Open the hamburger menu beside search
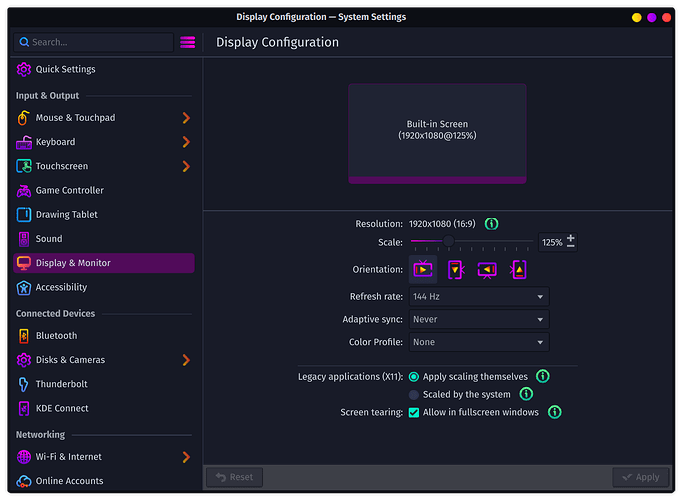682x500 pixels. point(187,42)
